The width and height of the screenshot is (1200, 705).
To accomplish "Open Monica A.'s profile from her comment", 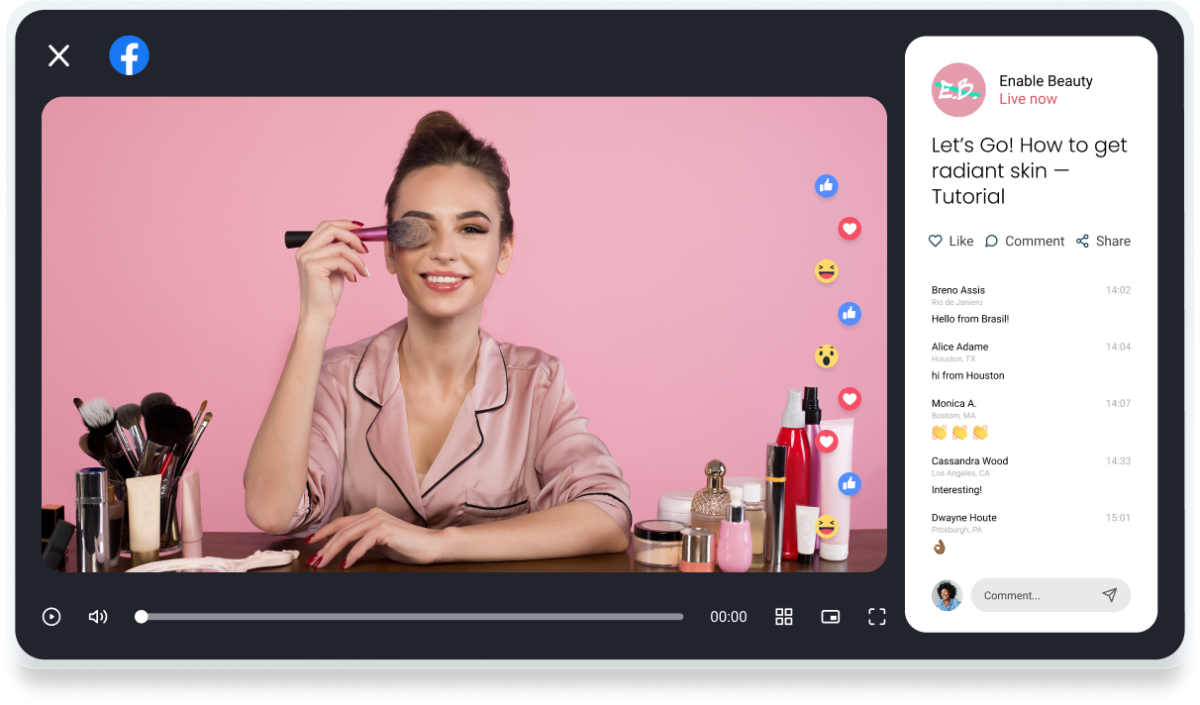I will (x=952, y=403).
